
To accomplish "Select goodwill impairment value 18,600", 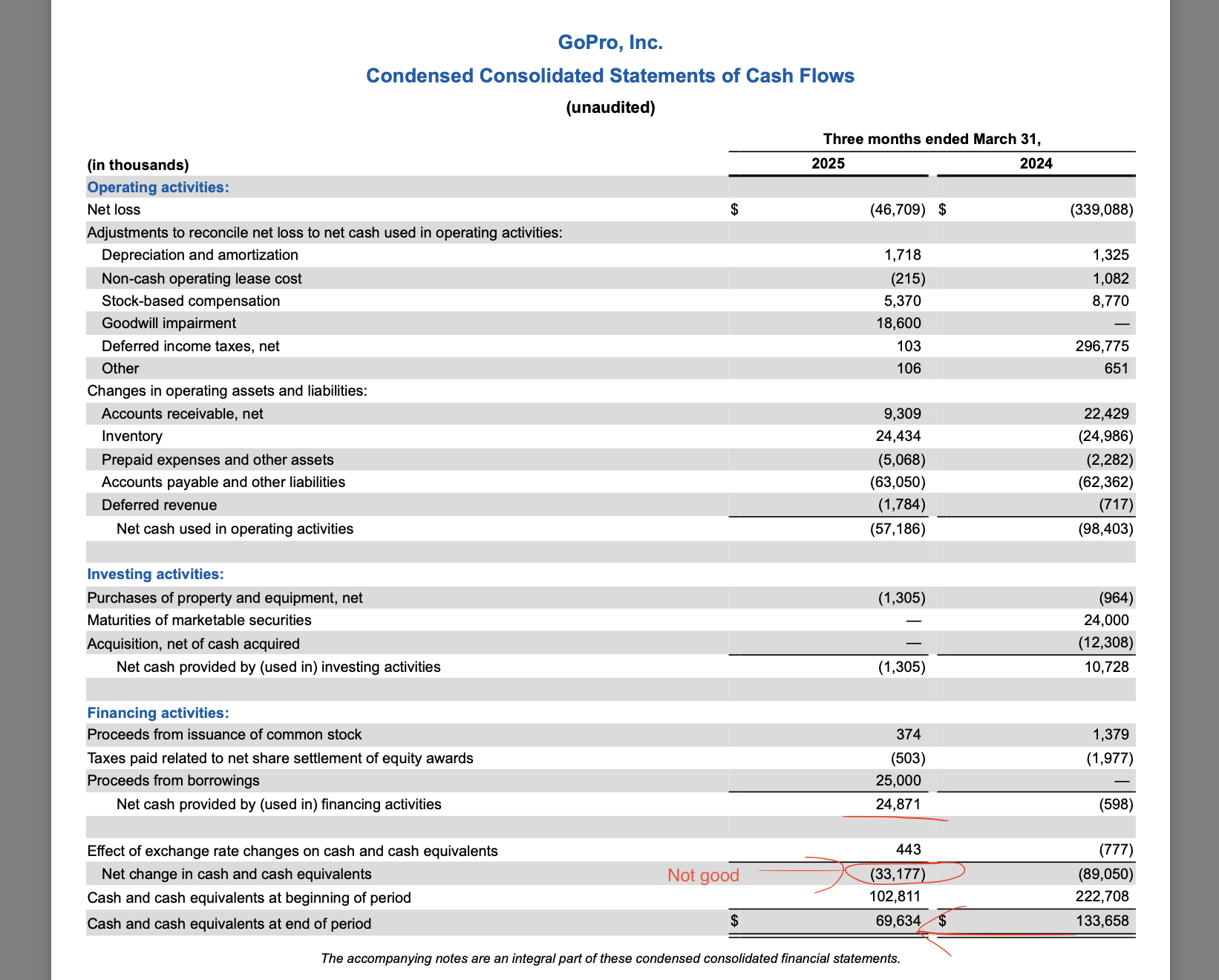I will coord(899,323).
